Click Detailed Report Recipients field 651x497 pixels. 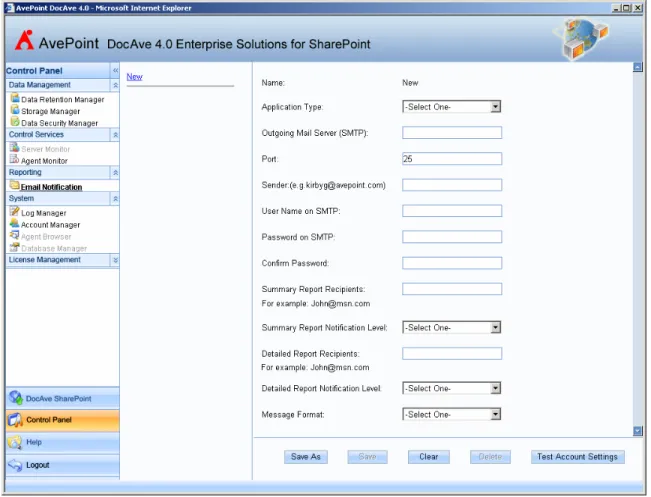[x=452, y=353]
